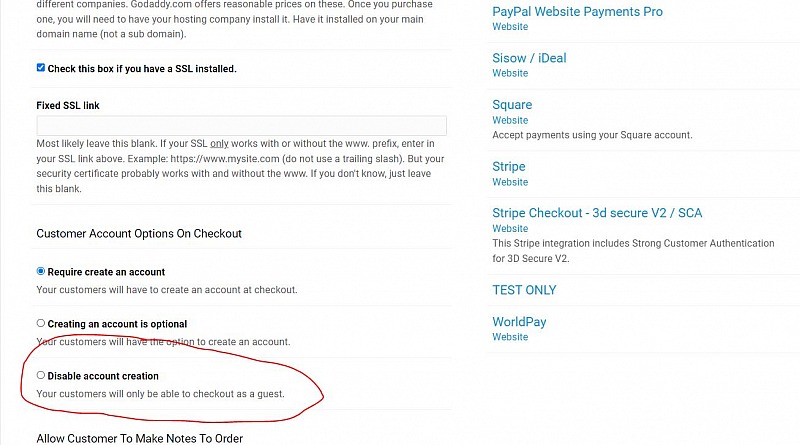Open the Stripe payment gateway
The image size is (800, 445).
tap(509, 166)
